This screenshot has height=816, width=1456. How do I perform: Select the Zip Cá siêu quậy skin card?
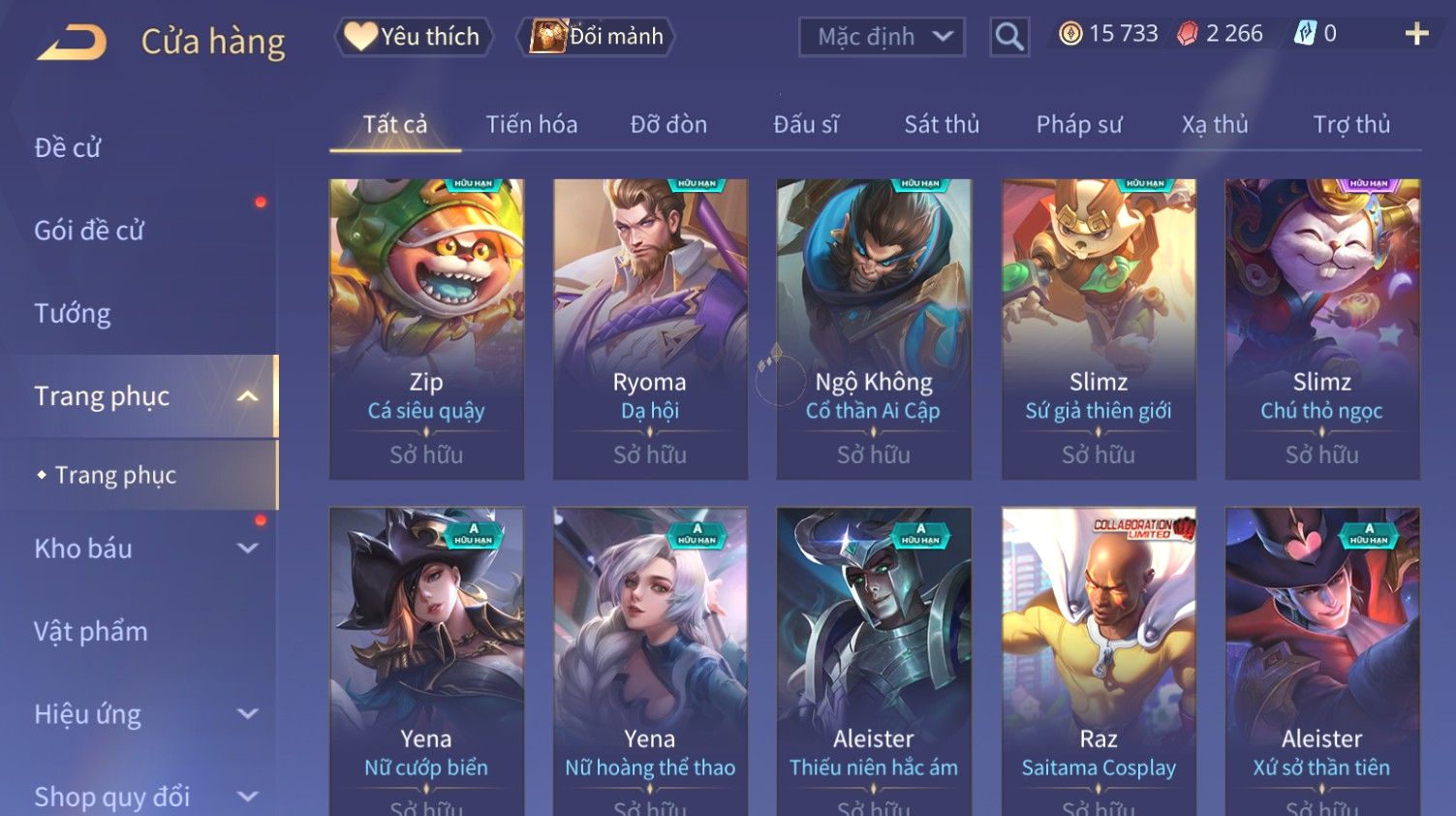(x=426, y=329)
